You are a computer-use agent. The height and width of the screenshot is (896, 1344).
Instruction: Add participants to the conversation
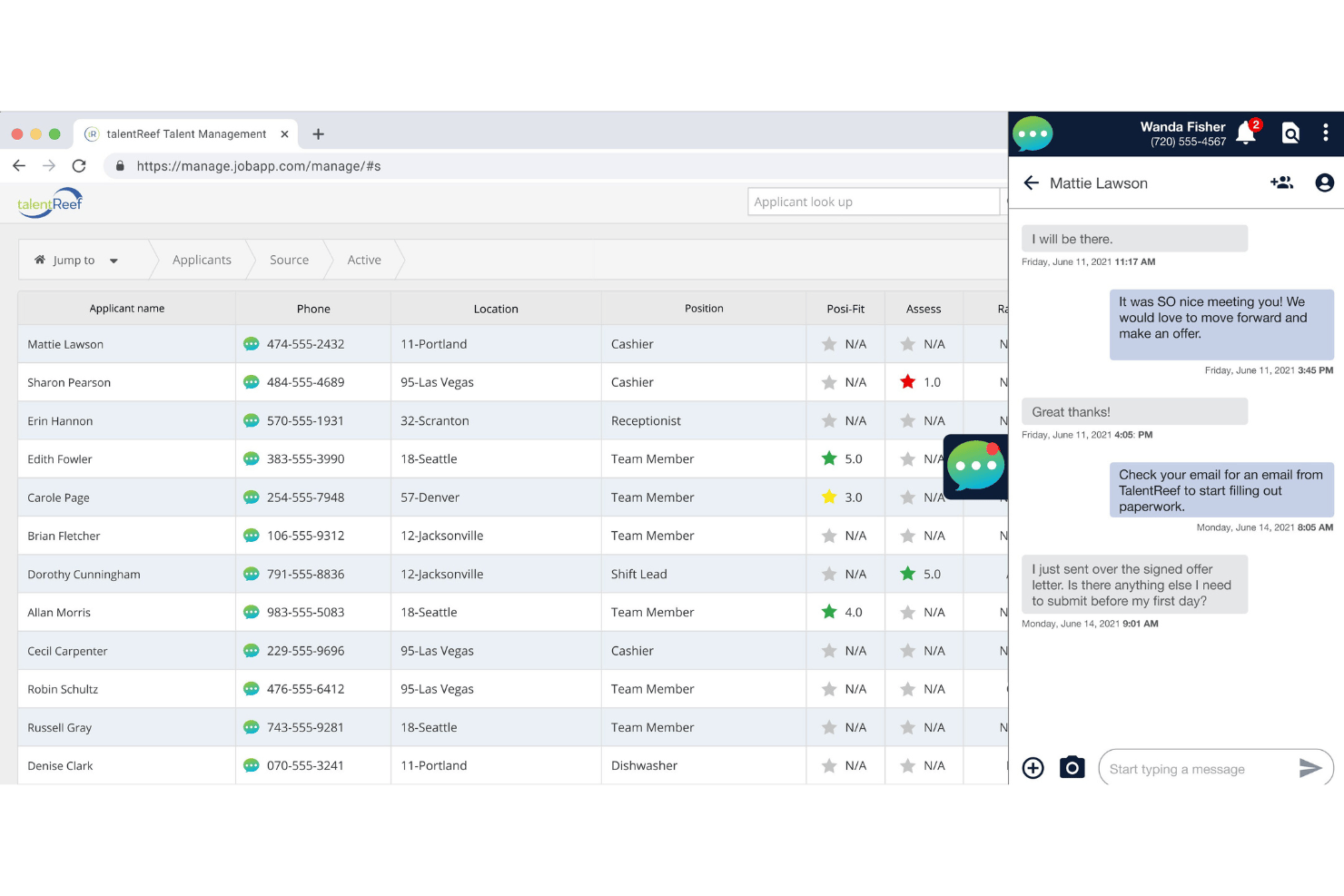click(1281, 182)
